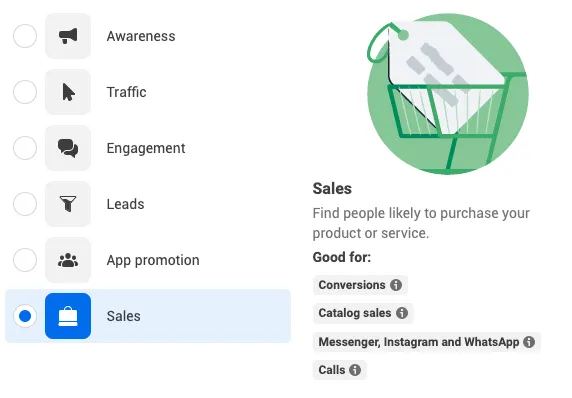Click info icon beside Messenger, Instagram and WhatsApp
Image resolution: width=572 pixels, height=398 pixels.
pyautogui.click(x=529, y=342)
